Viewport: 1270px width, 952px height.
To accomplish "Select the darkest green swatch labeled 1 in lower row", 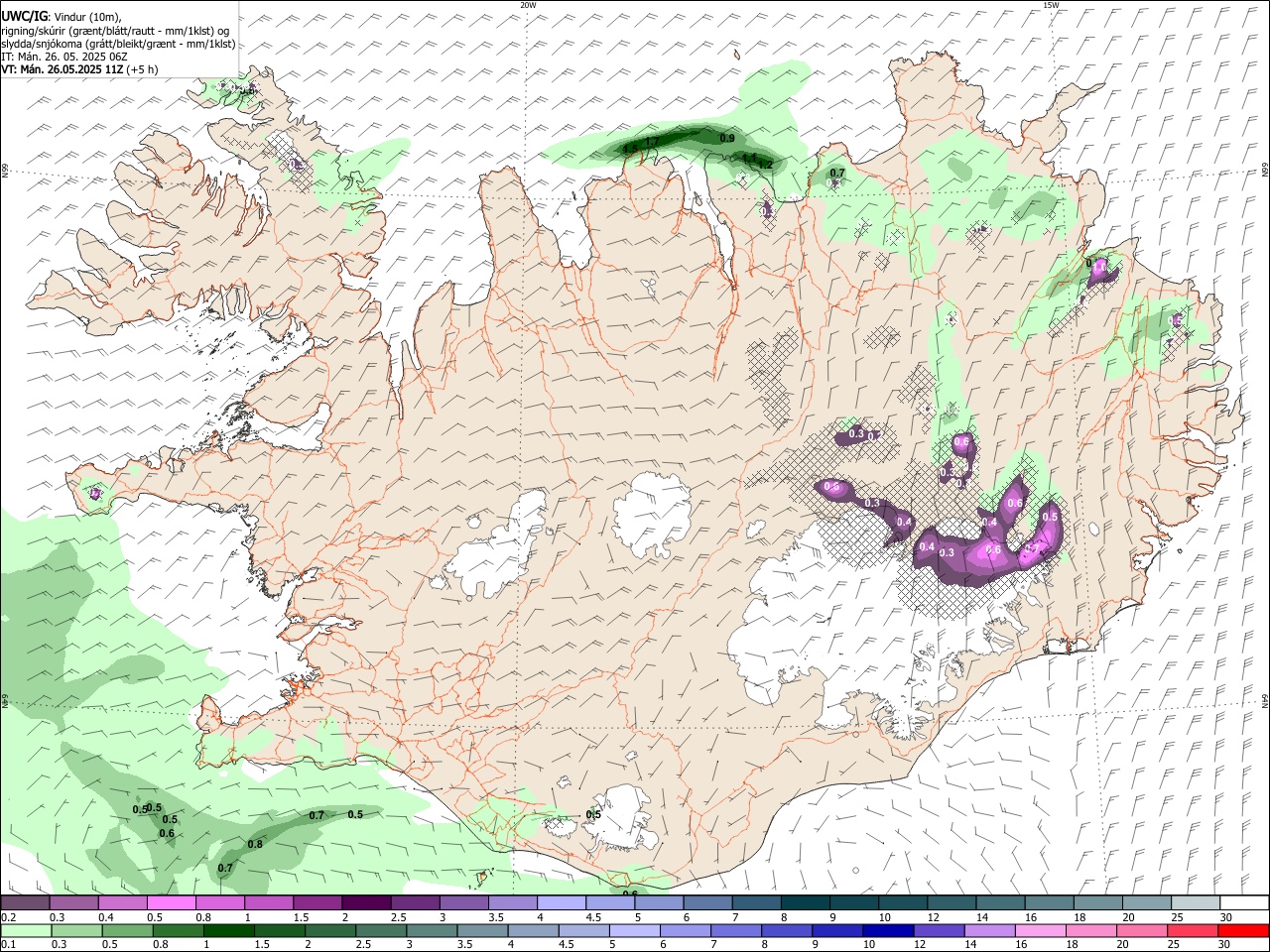I will [228, 931].
